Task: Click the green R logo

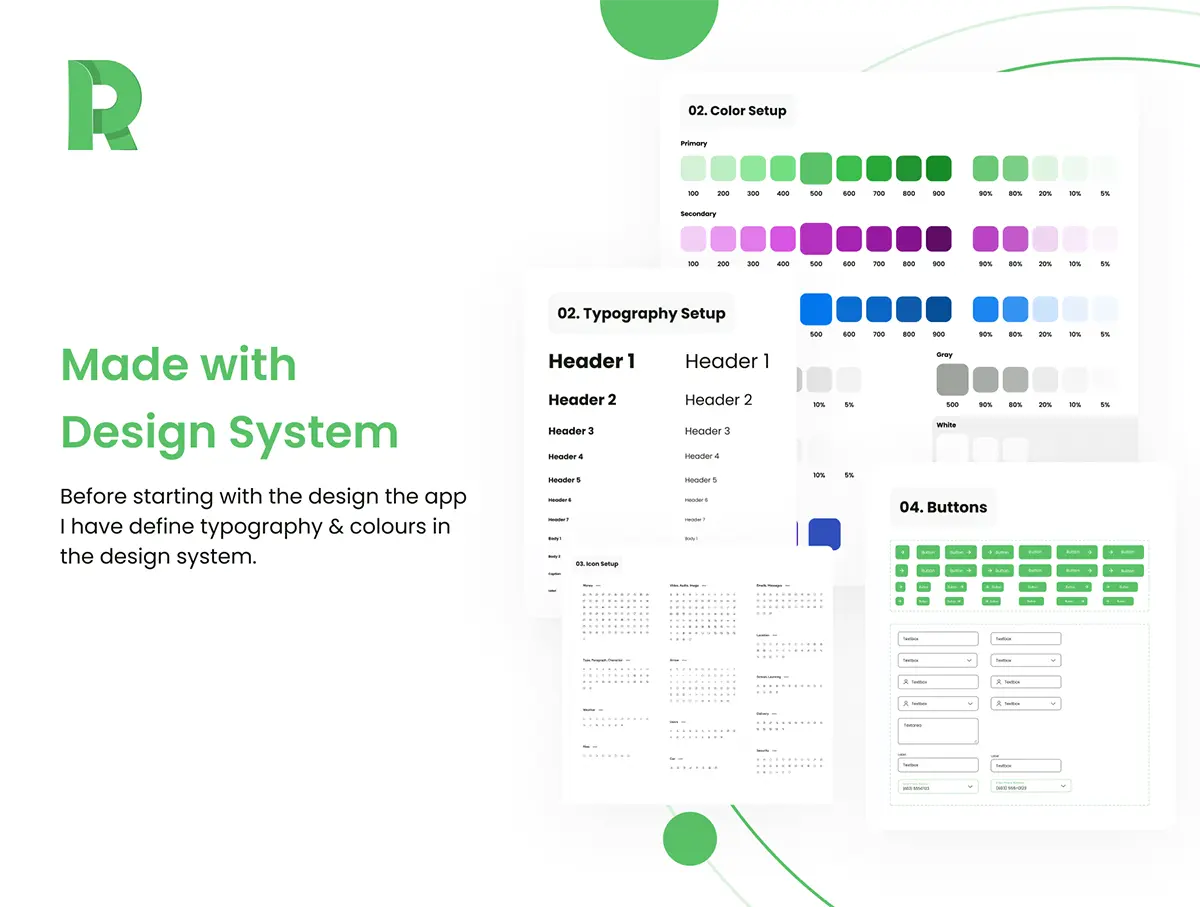Action: (103, 105)
